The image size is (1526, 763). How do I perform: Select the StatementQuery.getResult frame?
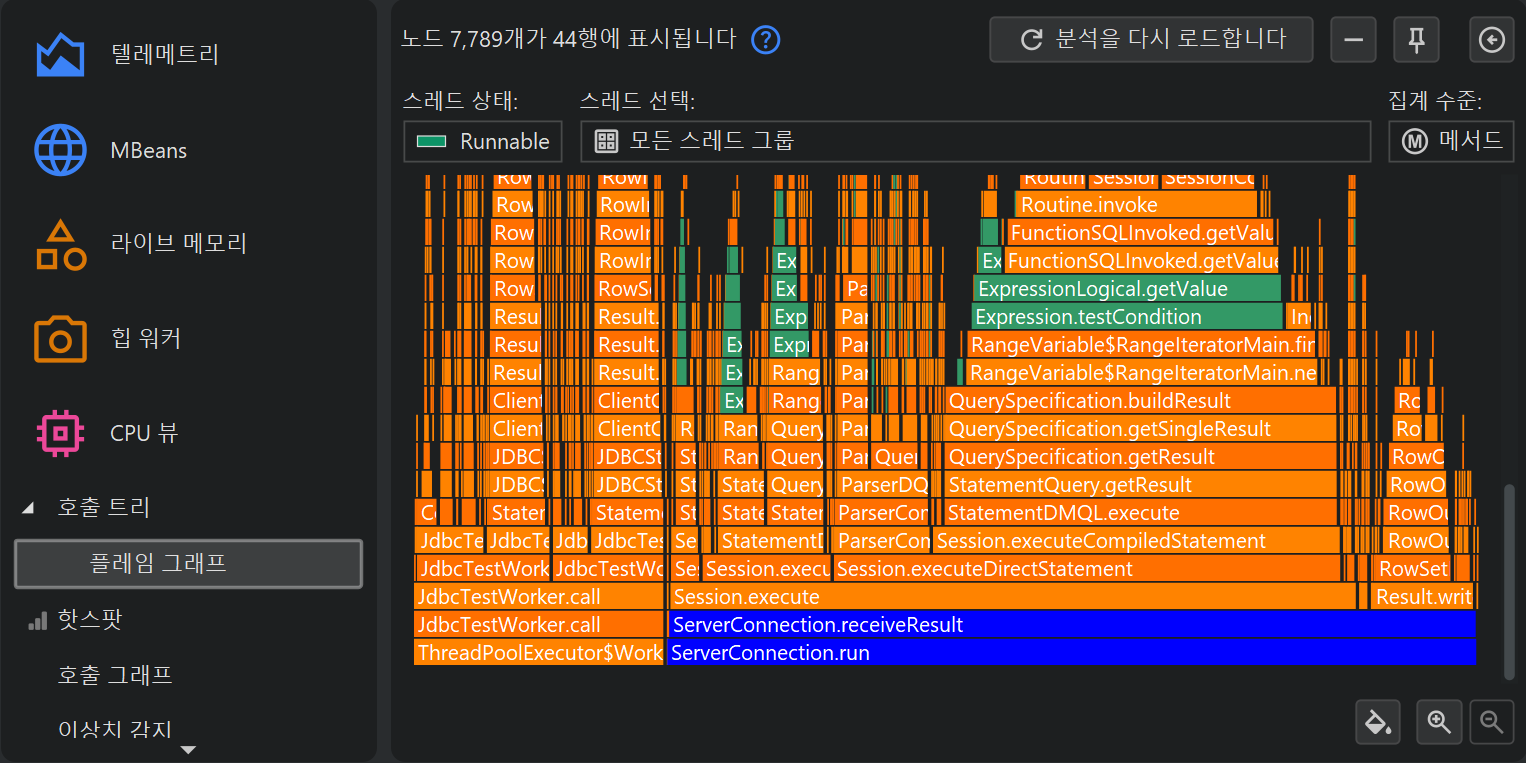coord(1140,485)
